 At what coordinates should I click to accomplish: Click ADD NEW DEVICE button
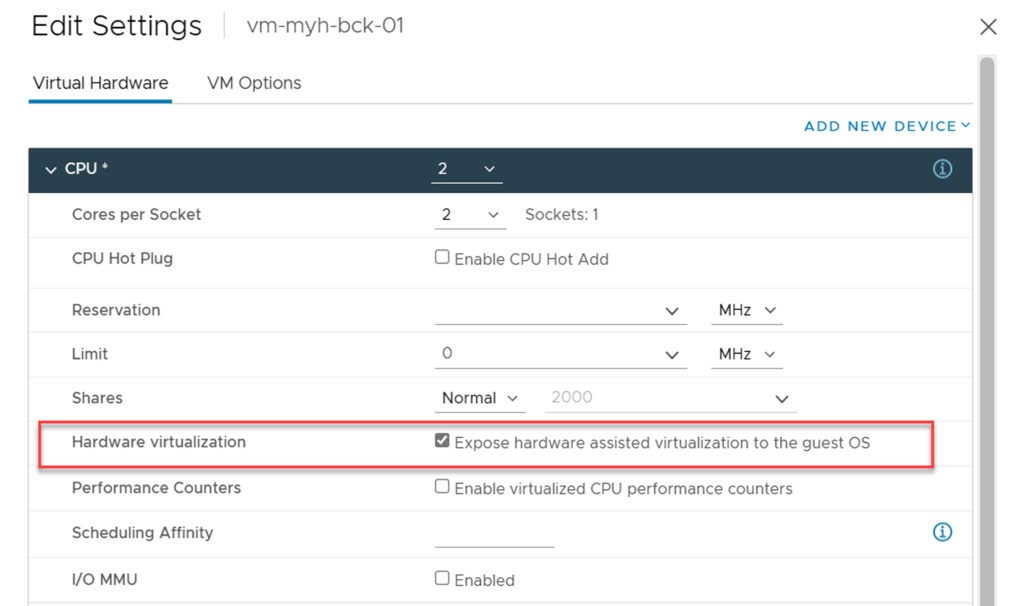pos(886,126)
